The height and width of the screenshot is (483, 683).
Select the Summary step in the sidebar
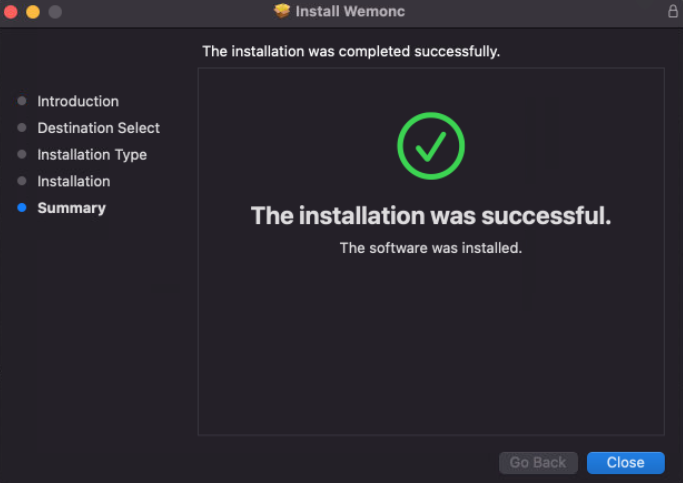tap(71, 208)
